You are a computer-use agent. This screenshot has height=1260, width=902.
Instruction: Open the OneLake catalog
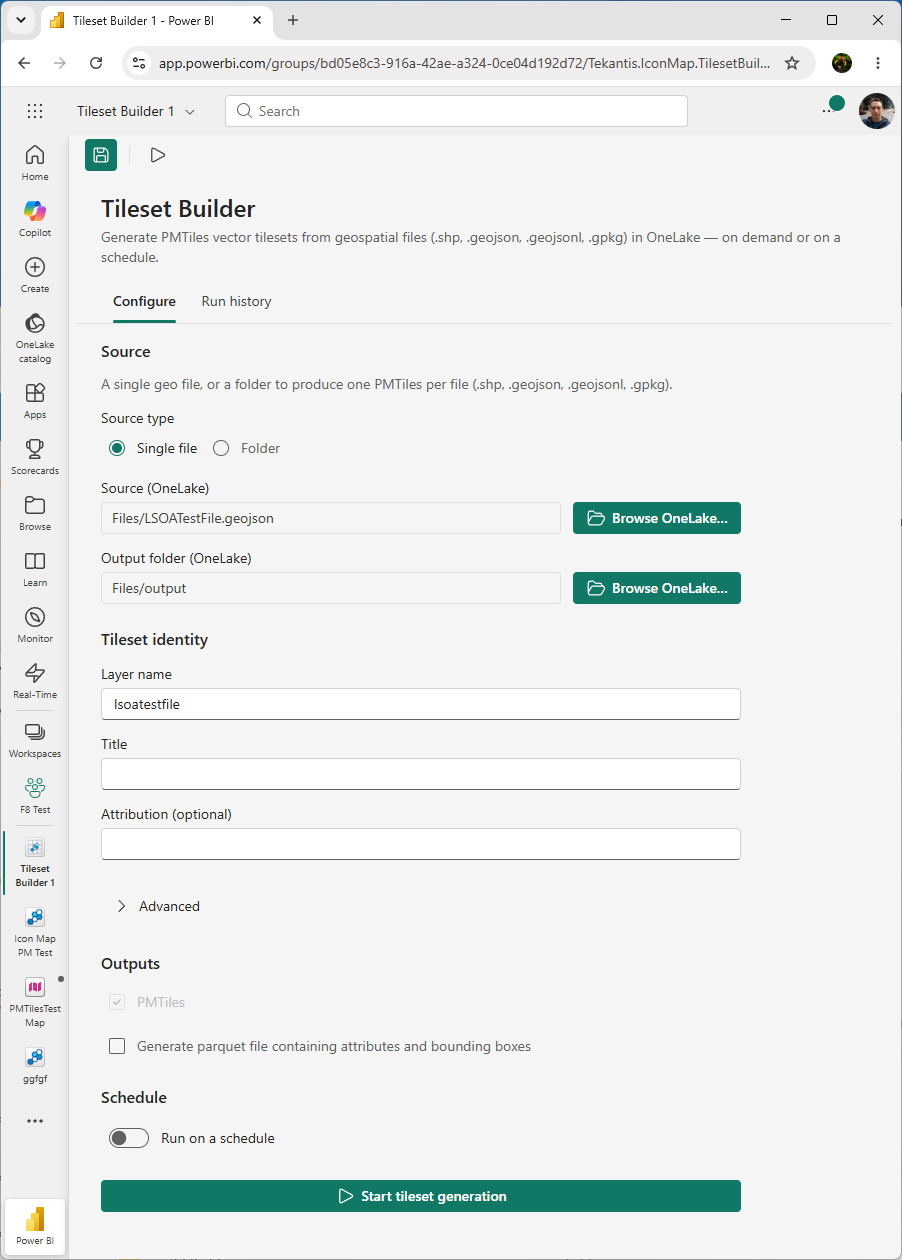tap(35, 337)
